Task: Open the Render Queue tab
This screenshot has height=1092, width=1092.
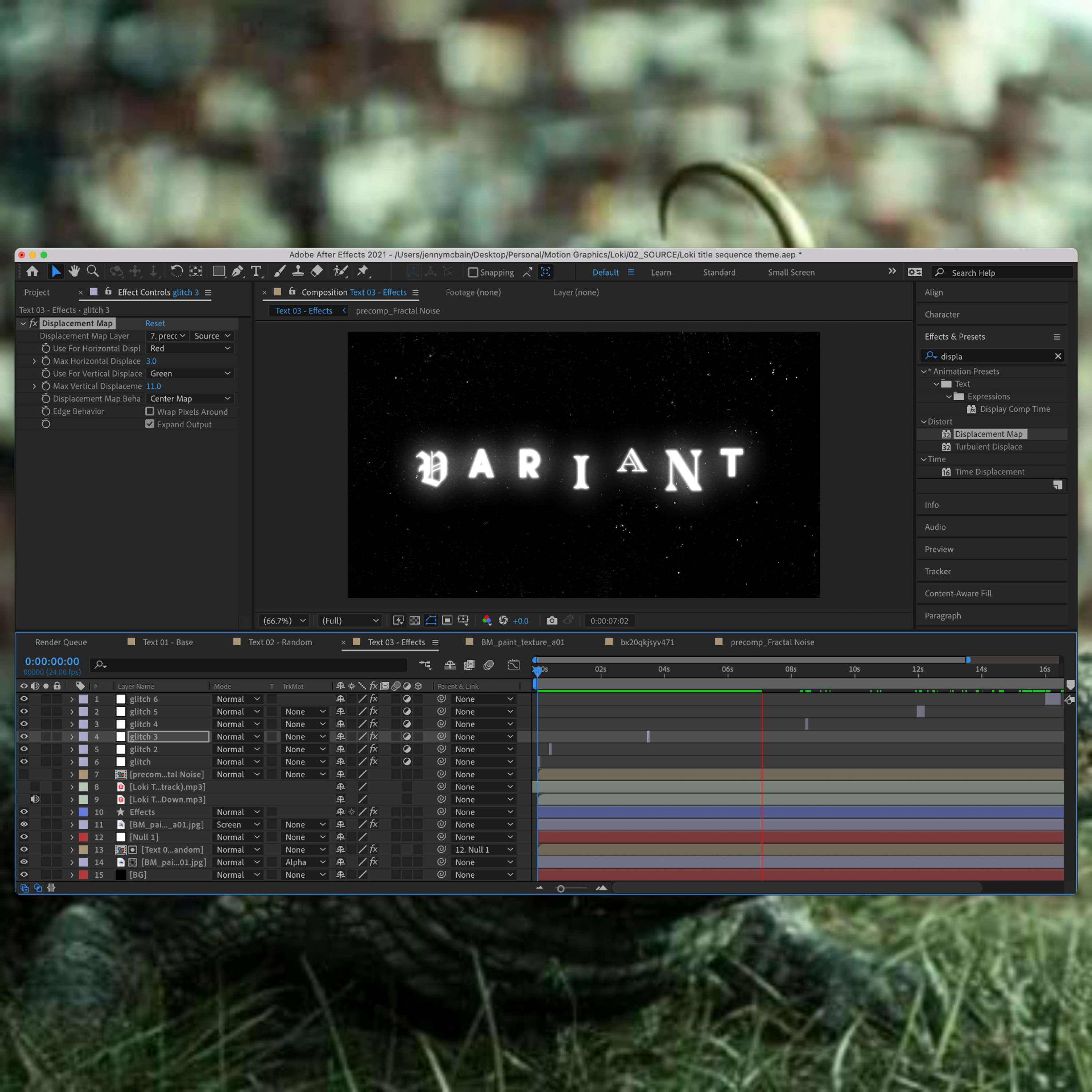Action: pyautogui.click(x=61, y=642)
